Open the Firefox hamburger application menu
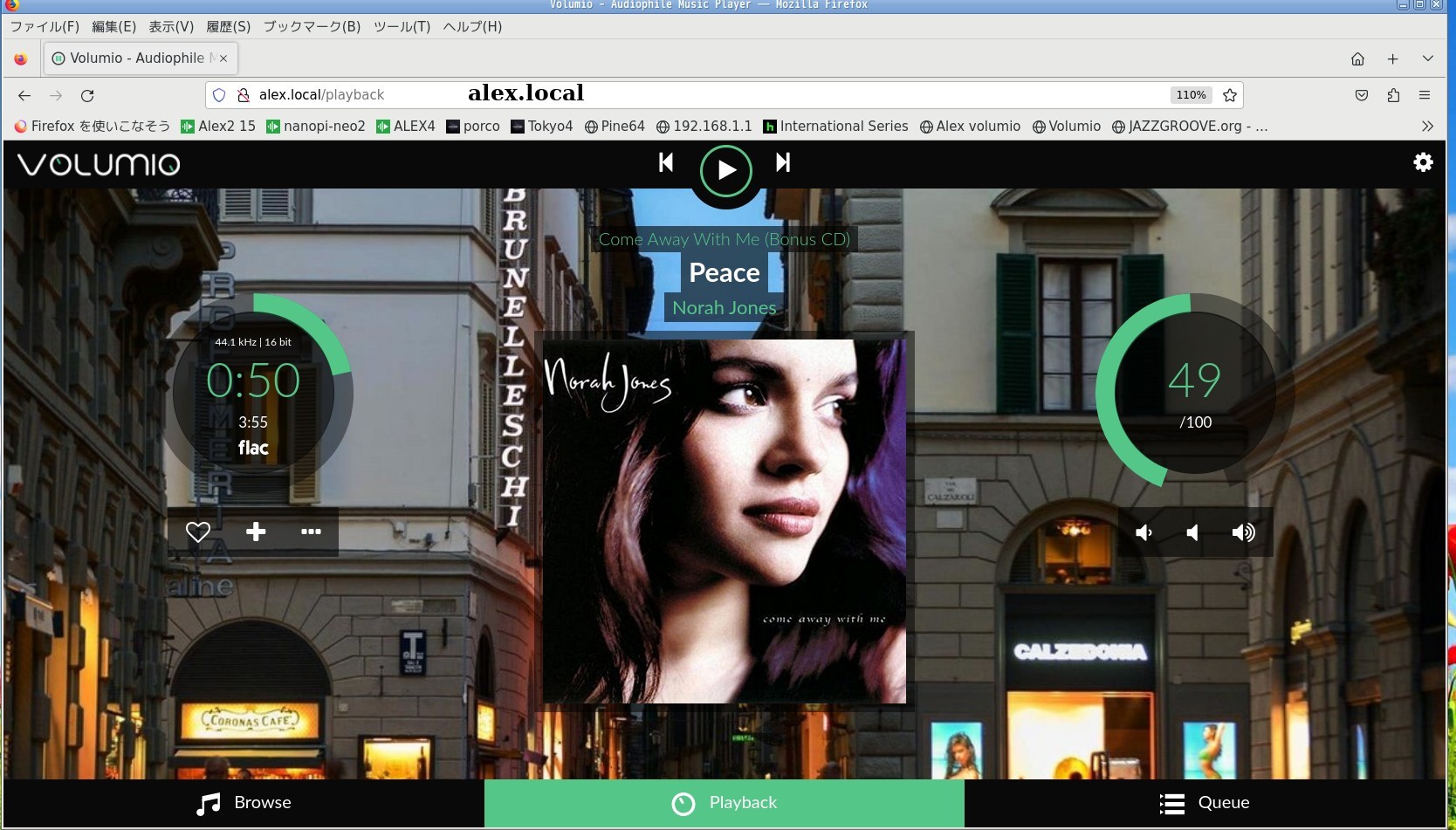This screenshot has height=830, width=1456. pos(1425,95)
